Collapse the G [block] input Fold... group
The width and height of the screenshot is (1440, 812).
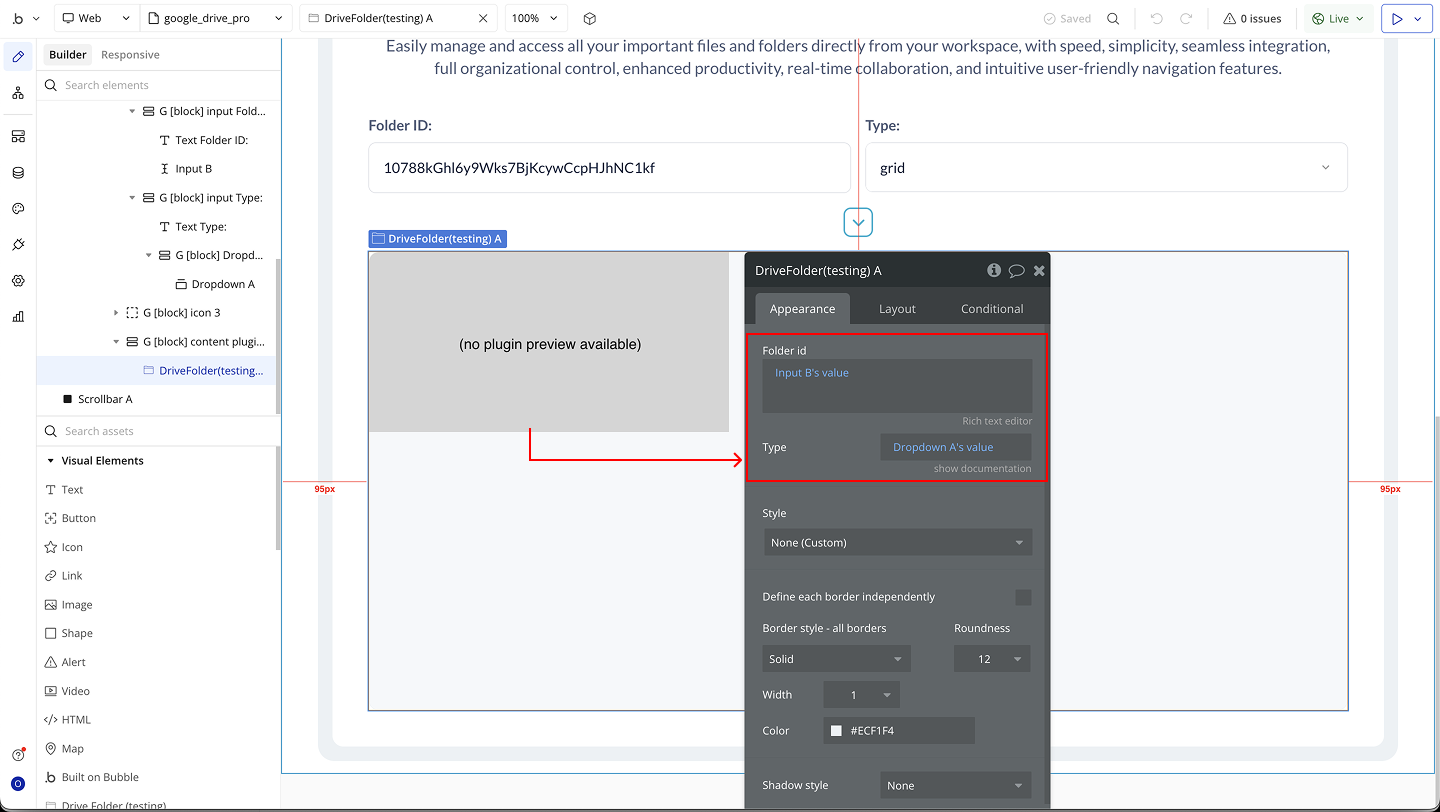click(x=132, y=111)
